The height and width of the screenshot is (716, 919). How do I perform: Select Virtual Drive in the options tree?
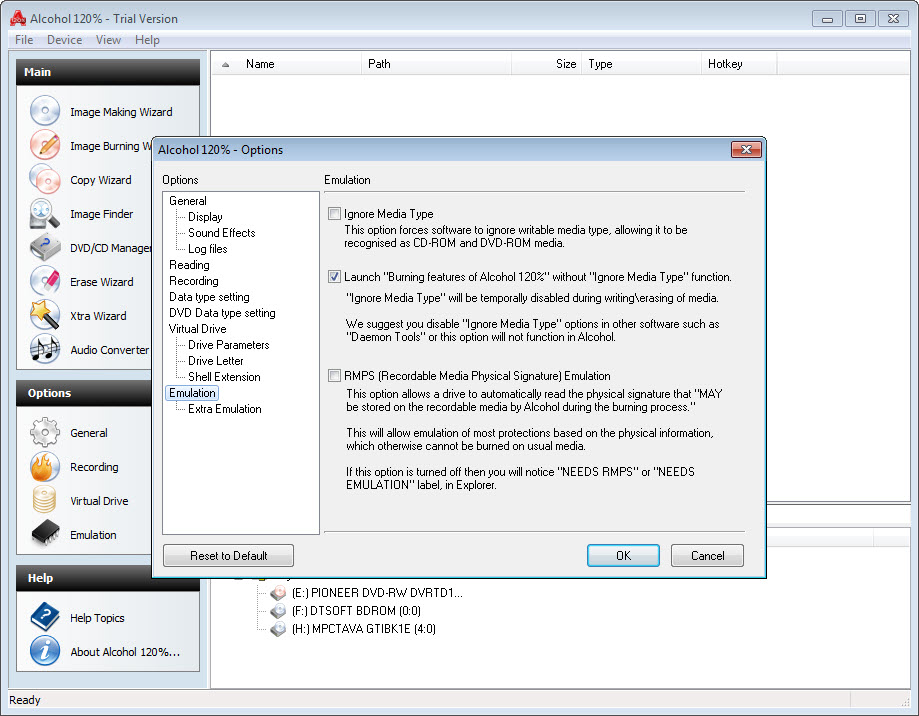[198, 329]
